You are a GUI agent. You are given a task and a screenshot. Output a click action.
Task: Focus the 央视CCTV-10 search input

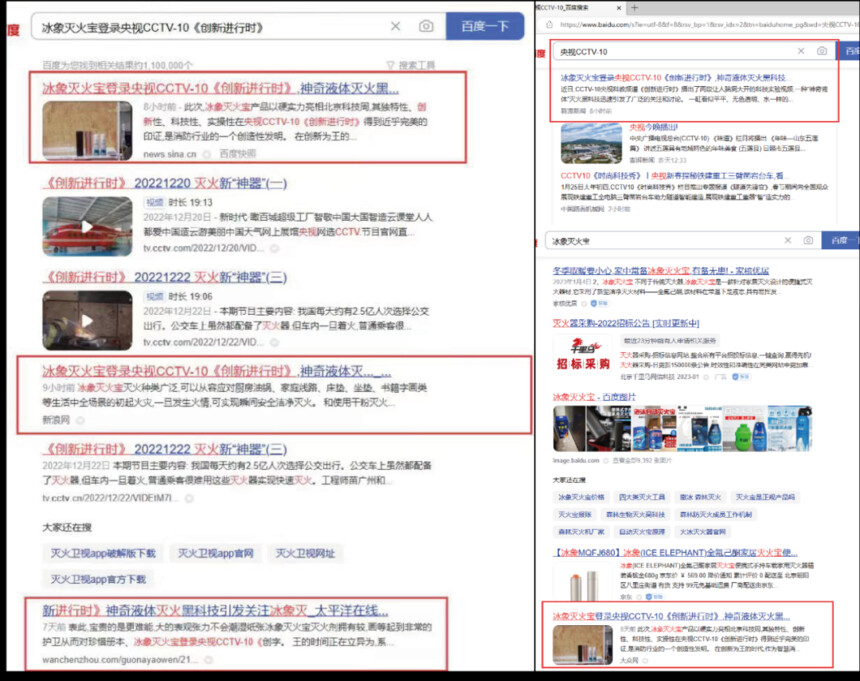(675, 52)
